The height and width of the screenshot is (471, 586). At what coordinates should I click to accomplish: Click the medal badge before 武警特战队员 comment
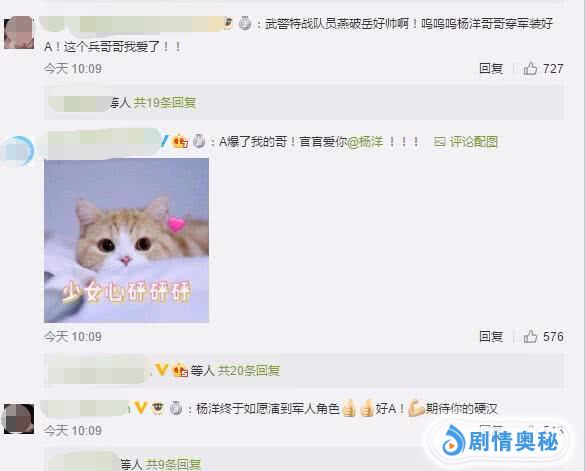(245, 24)
